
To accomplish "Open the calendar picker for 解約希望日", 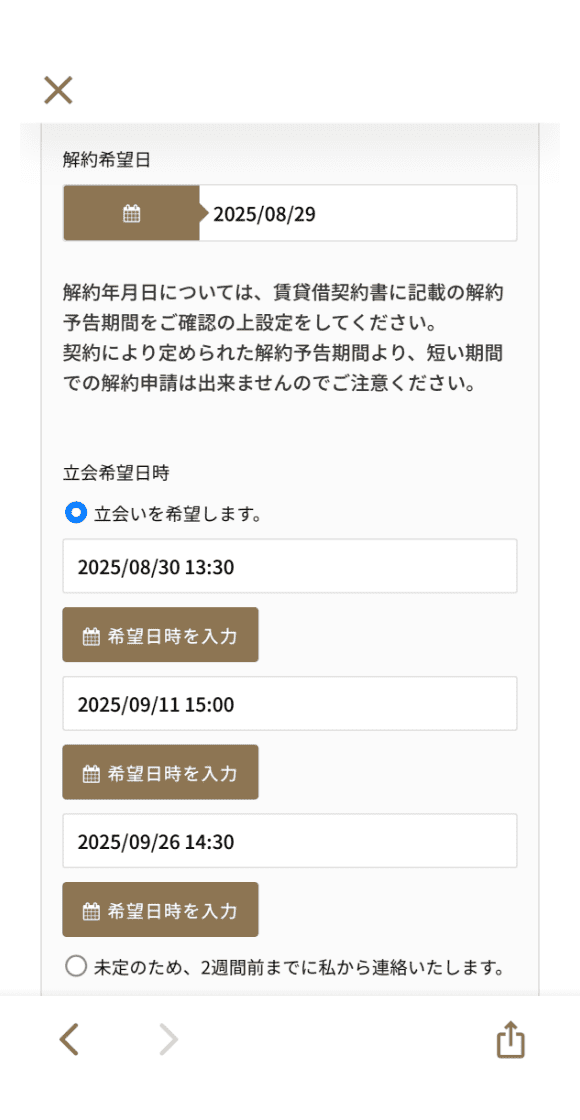I will pyautogui.click(x=131, y=212).
